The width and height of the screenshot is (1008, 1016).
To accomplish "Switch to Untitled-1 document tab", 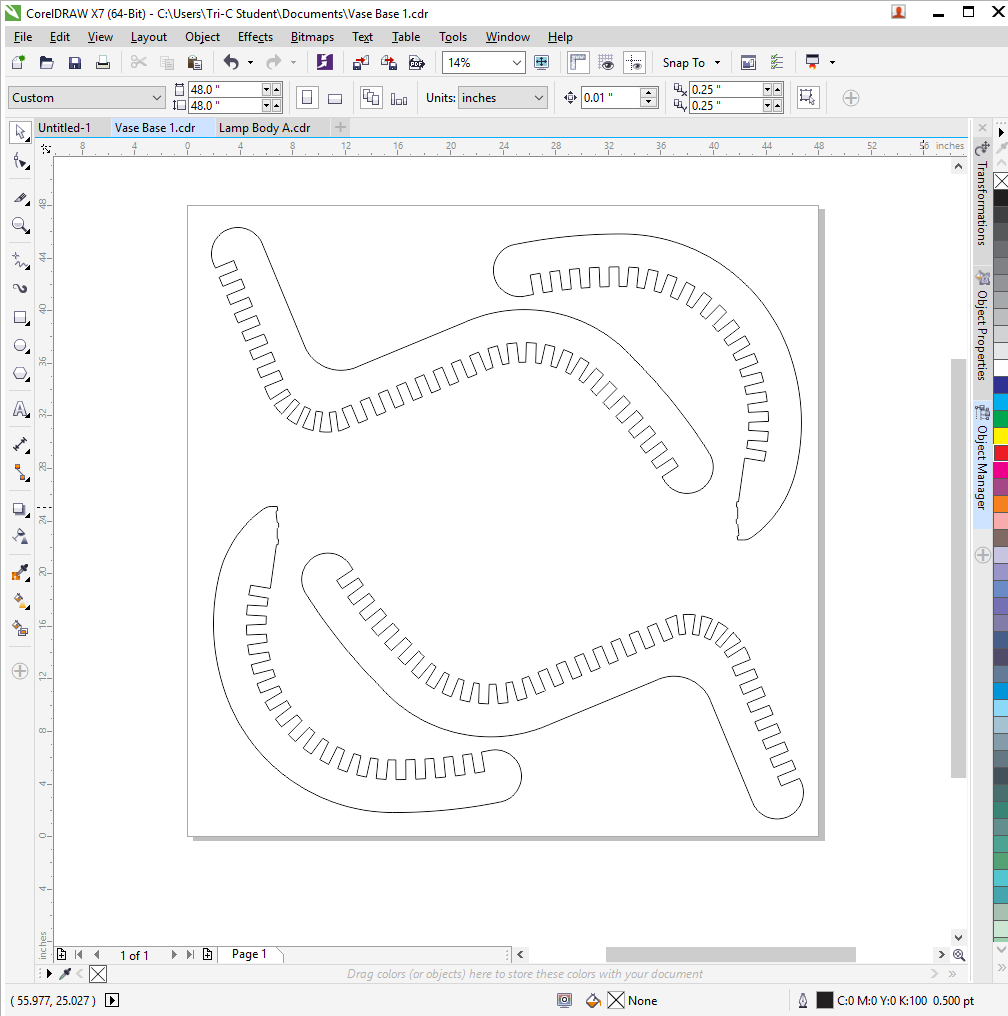I will (65, 128).
